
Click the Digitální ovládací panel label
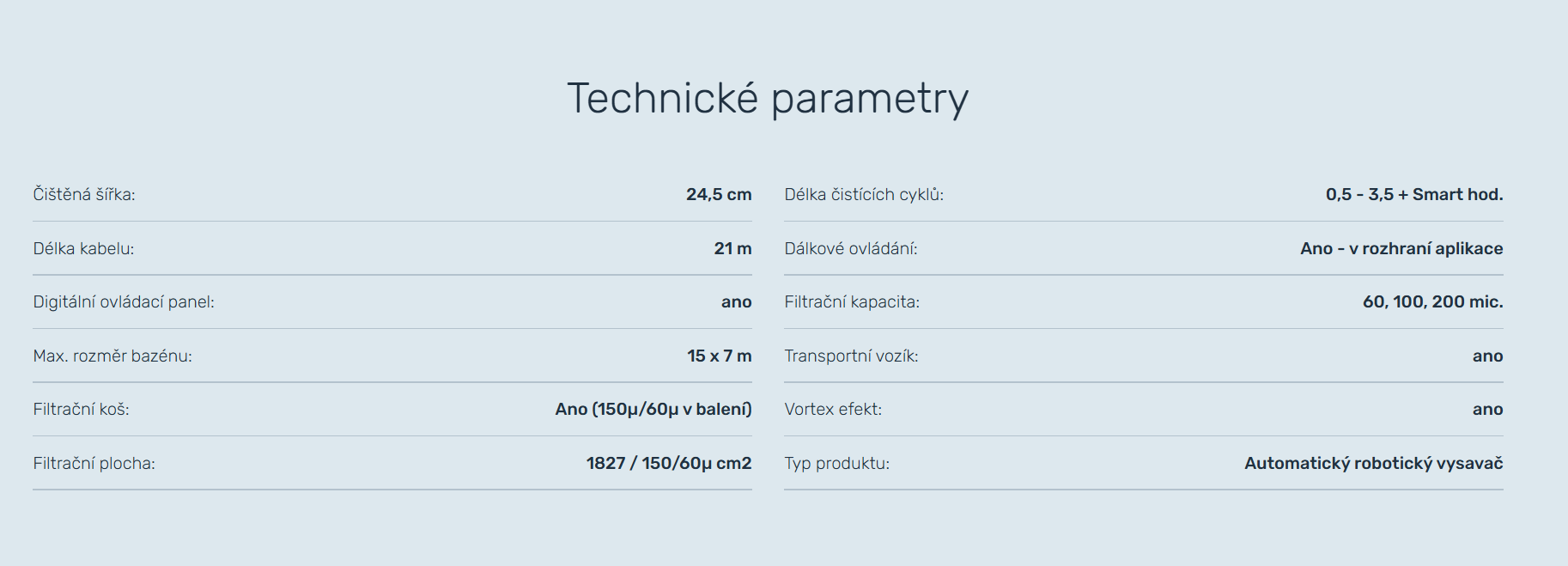[x=124, y=302]
